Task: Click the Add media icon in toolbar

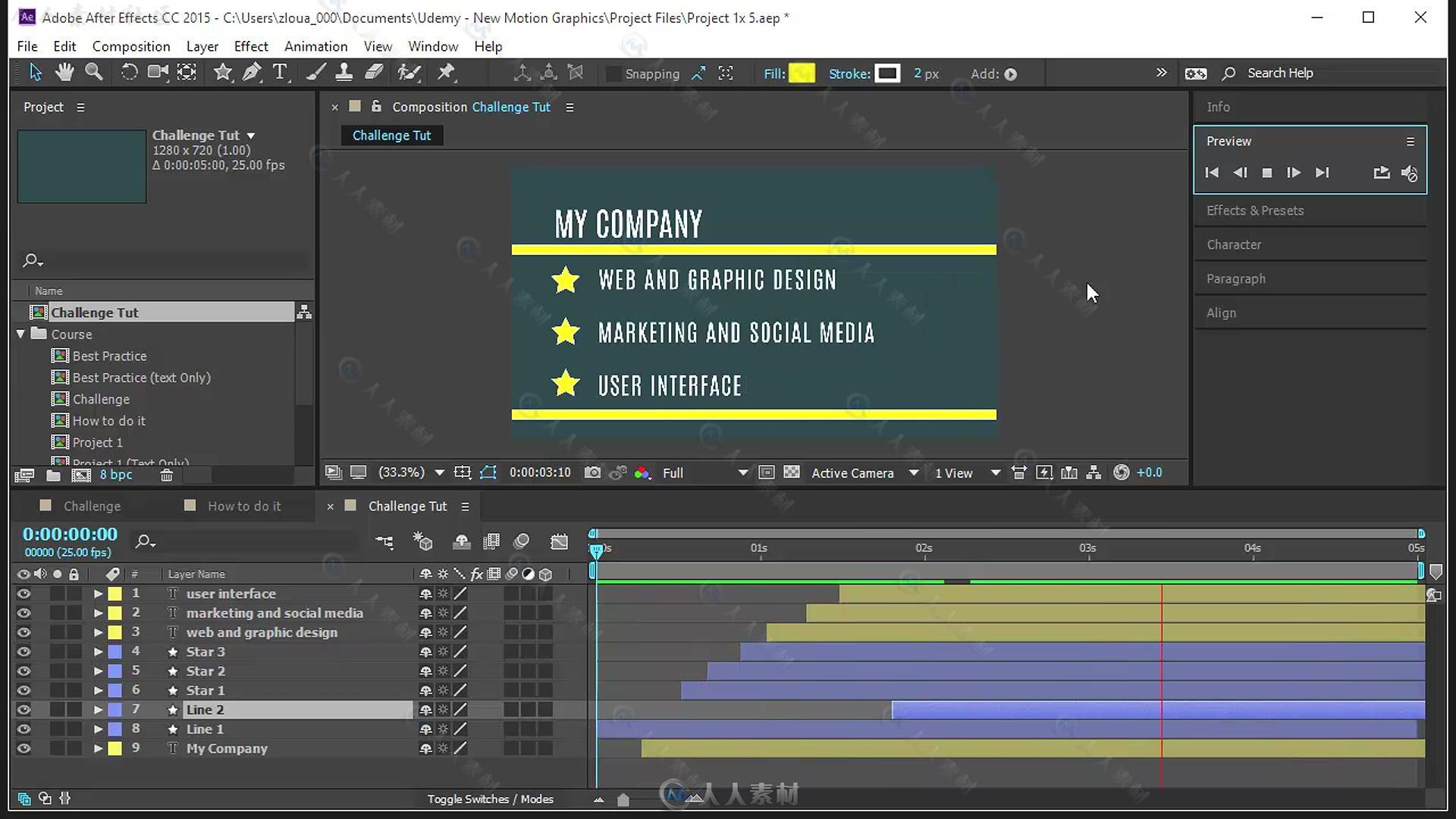Action: coord(1014,73)
